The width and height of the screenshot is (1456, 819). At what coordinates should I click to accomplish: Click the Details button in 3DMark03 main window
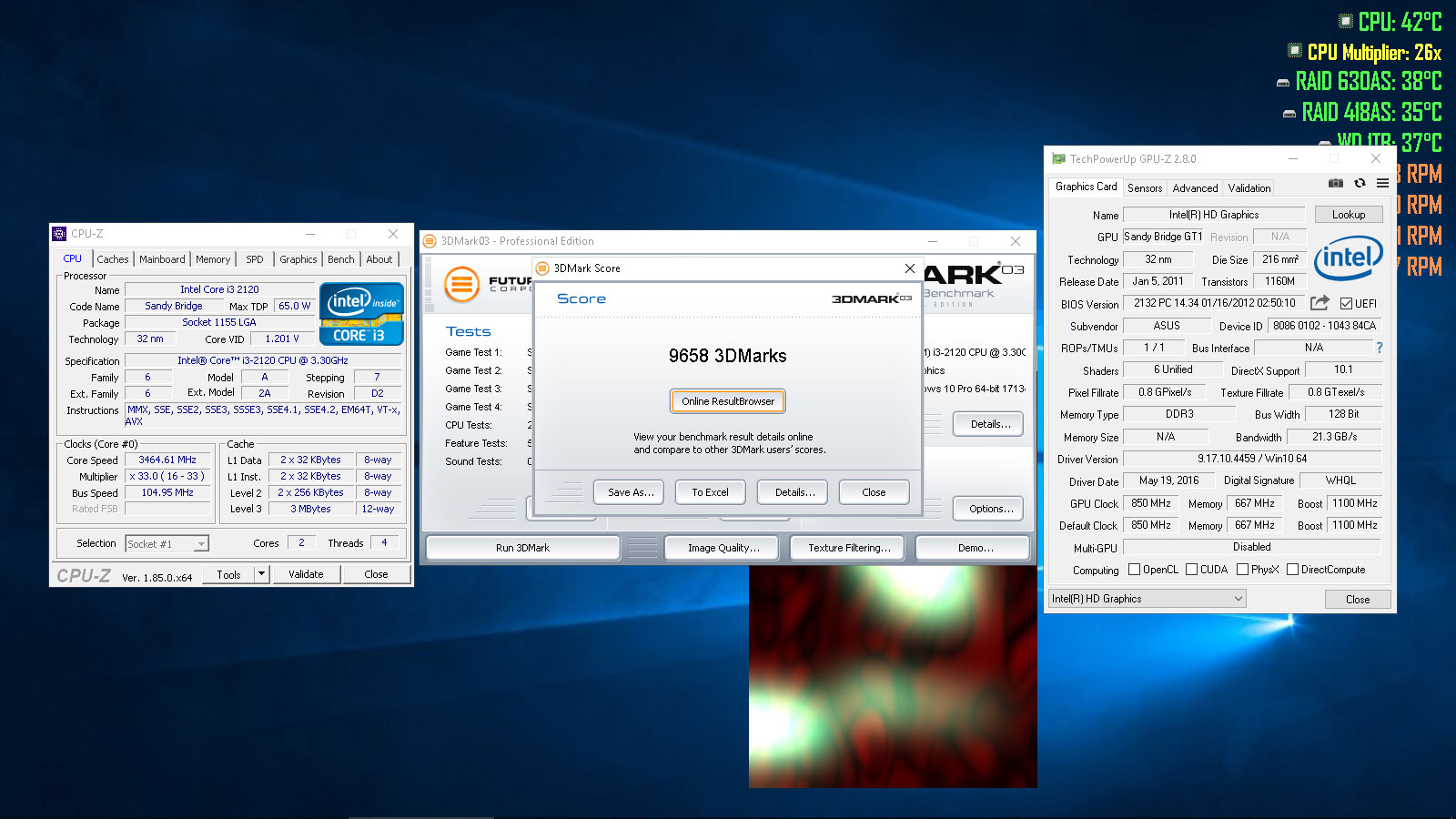[x=988, y=424]
